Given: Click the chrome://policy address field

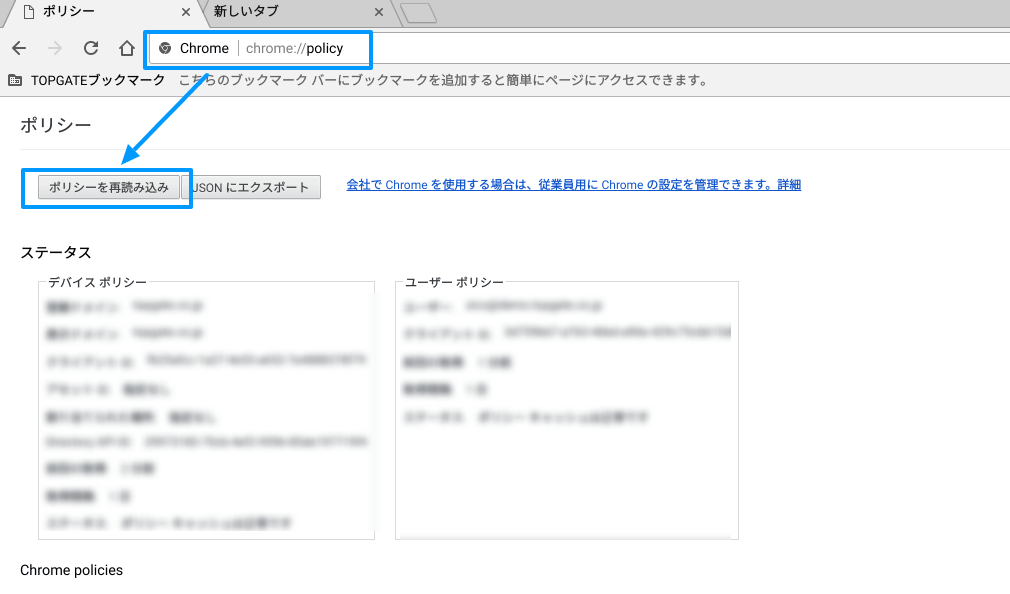Looking at the screenshot, I should (x=580, y=48).
